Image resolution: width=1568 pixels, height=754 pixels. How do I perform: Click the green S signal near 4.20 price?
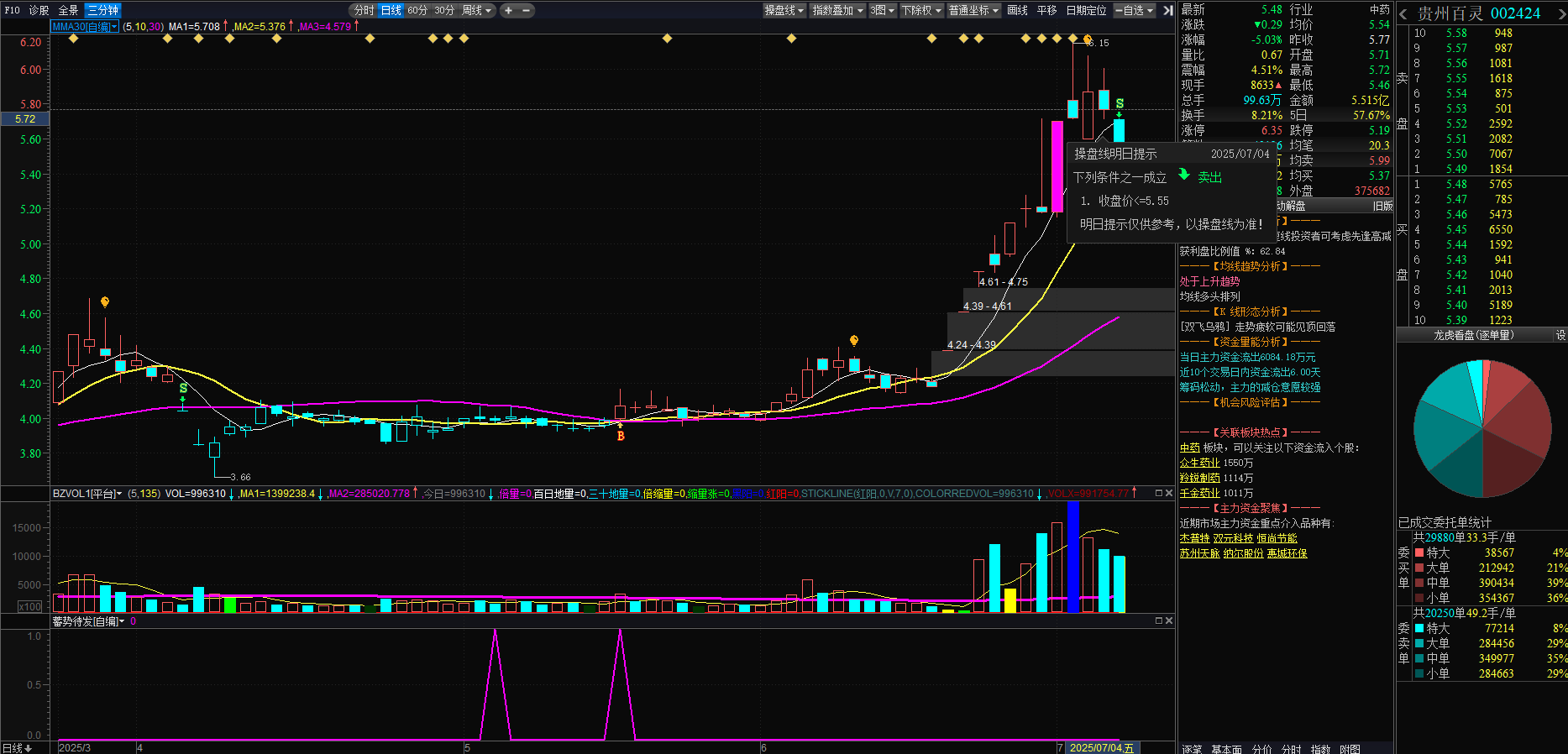coord(183,389)
